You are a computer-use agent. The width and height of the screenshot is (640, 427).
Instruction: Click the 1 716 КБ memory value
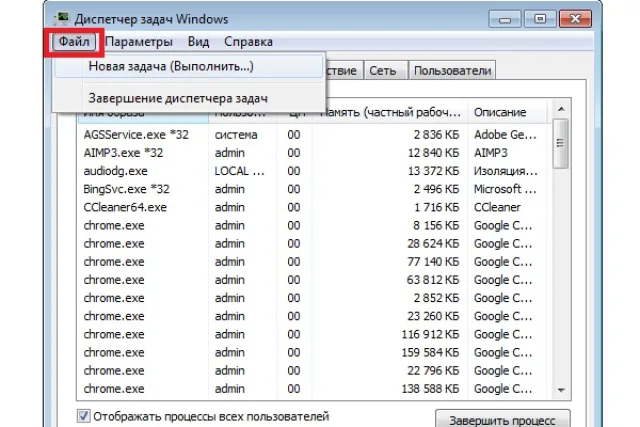[x=437, y=207]
